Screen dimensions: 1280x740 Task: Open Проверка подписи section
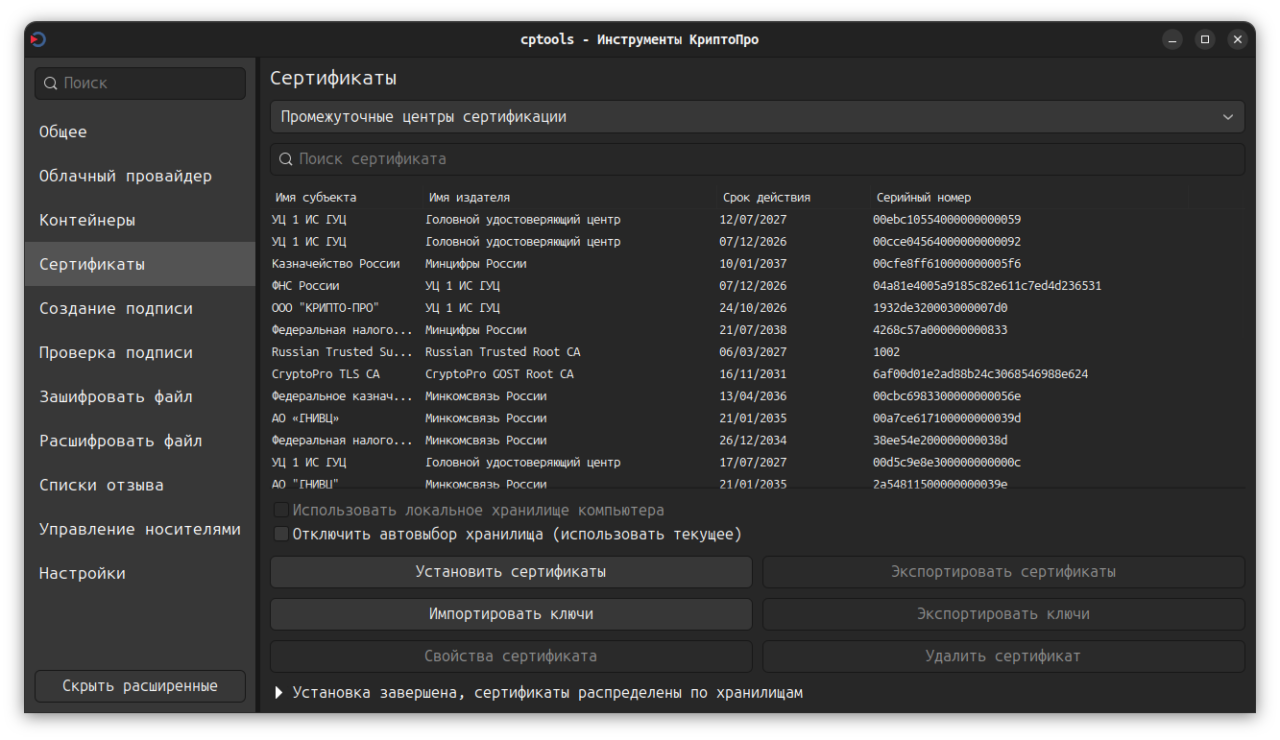[x=140, y=352]
